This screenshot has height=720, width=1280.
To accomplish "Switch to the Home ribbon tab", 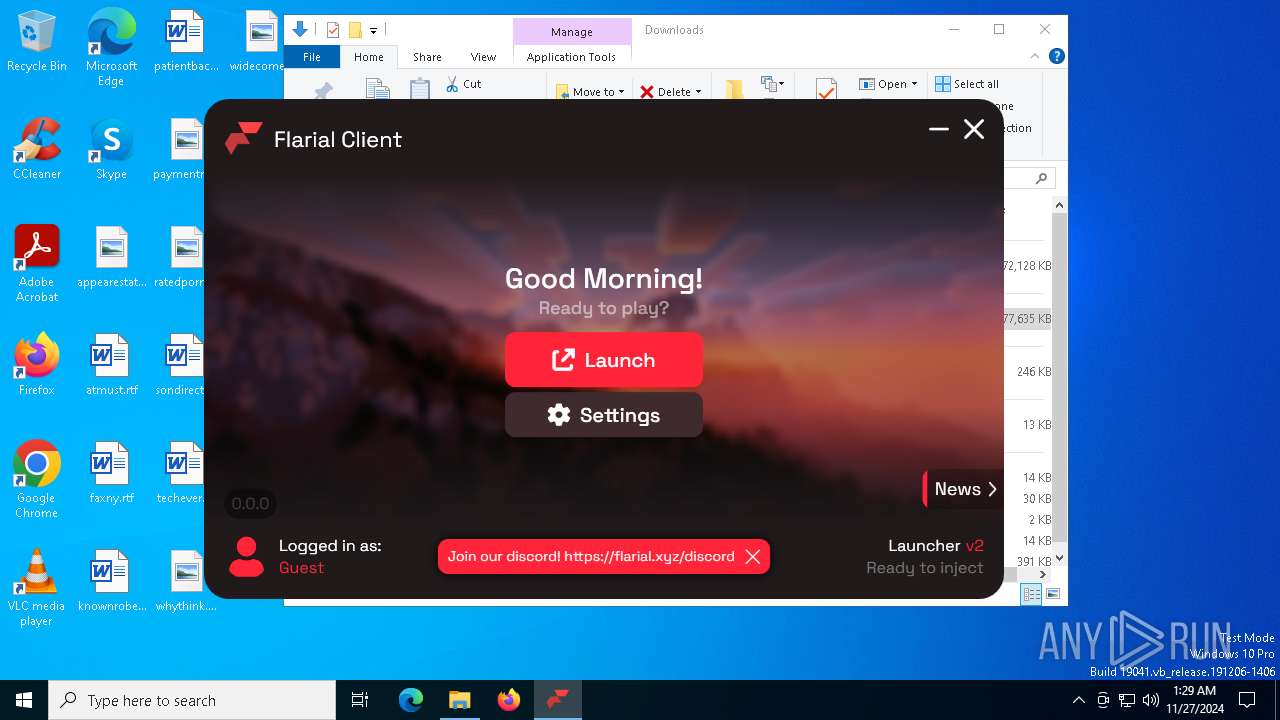I will [x=369, y=57].
